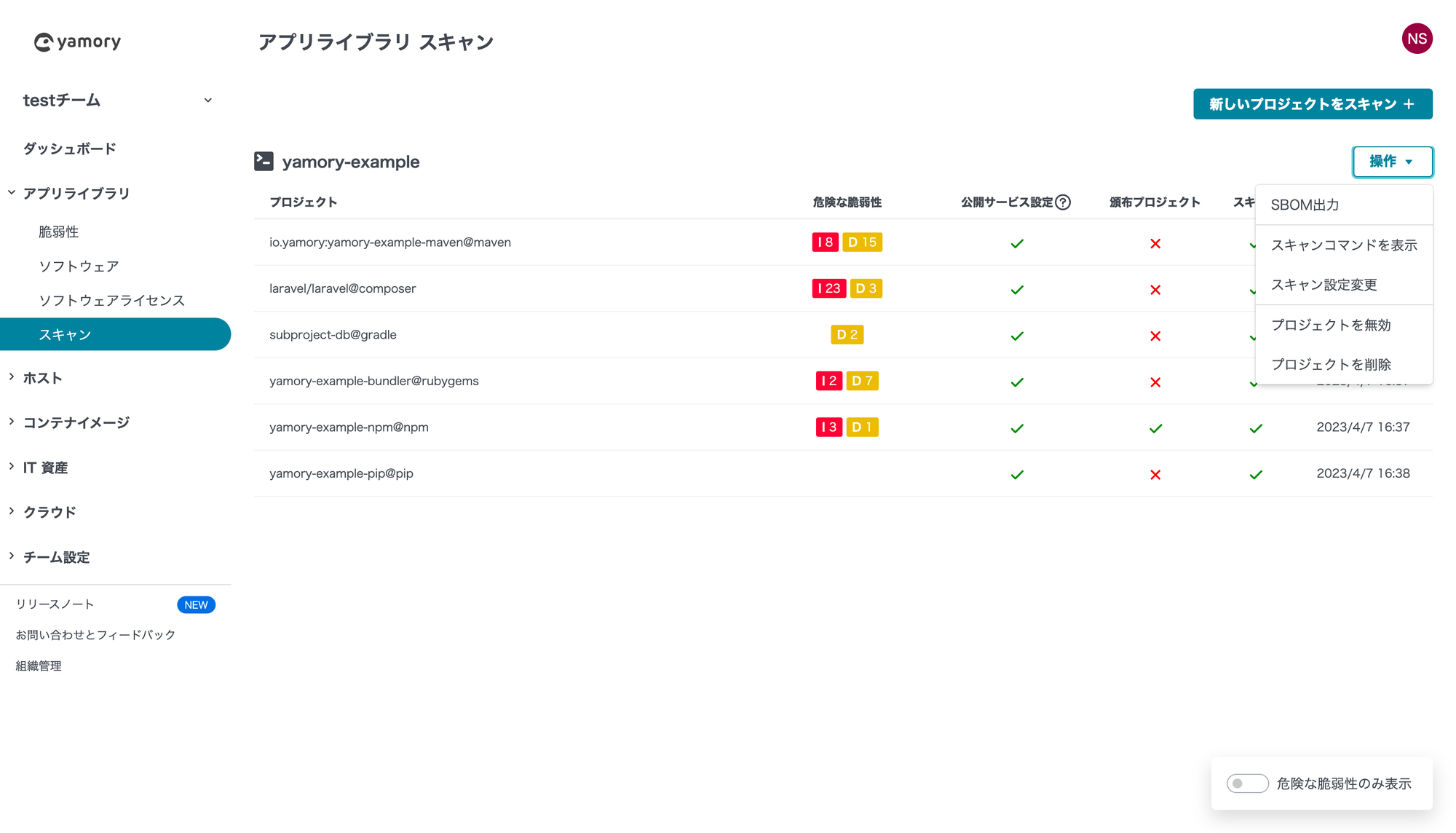Click the public service settings help icon
This screenshot has width=1456, height=833.
(x=1063, y=202)
